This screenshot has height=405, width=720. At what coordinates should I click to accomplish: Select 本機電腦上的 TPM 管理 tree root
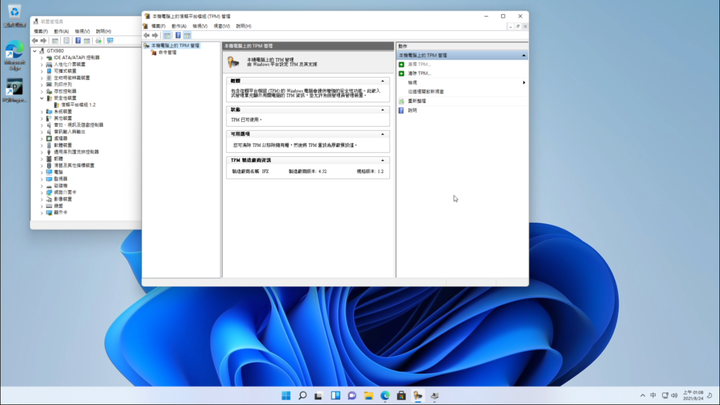pyautogui.click(x=175, y=46)
